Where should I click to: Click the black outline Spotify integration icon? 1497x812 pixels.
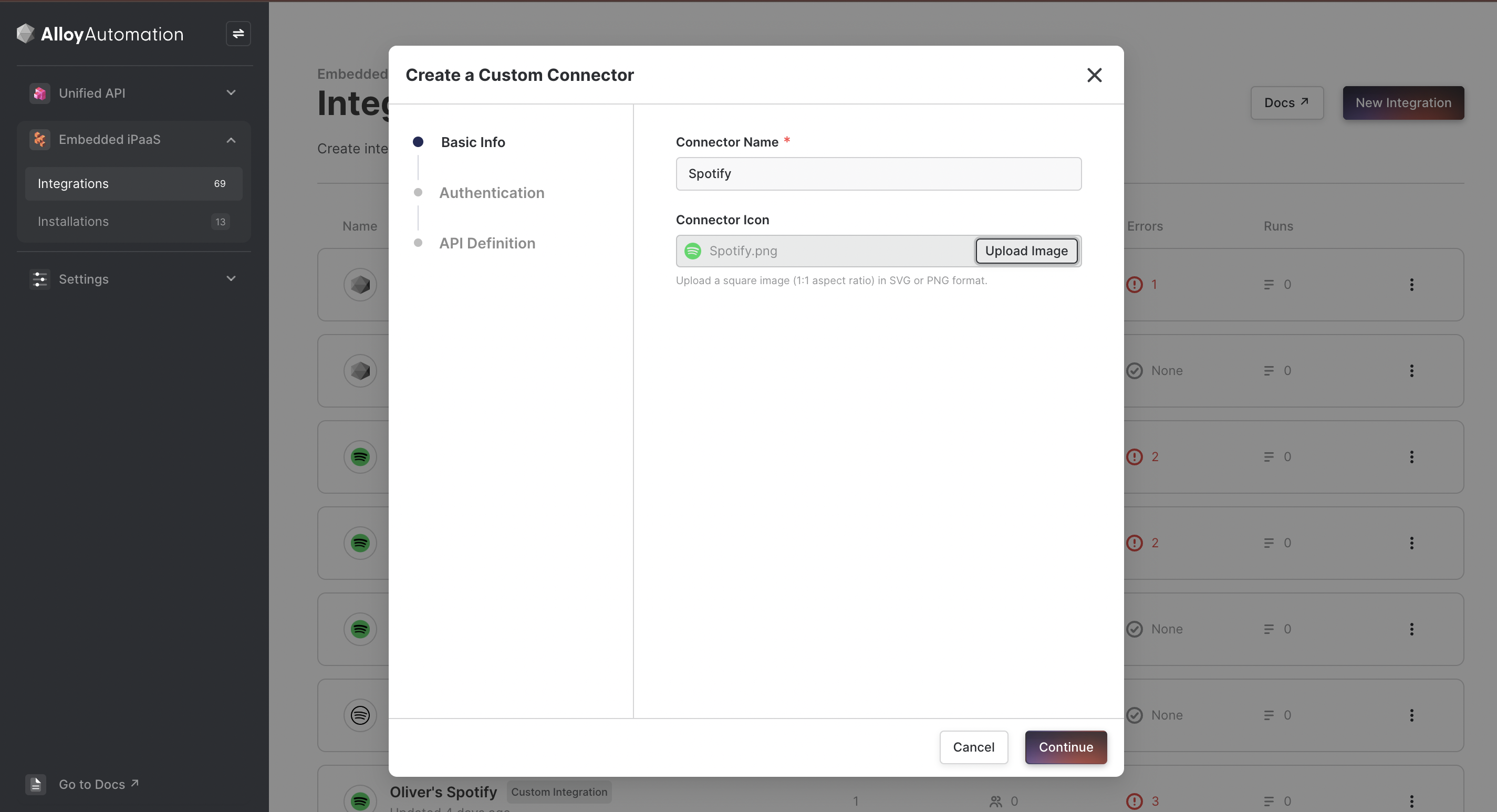click(x=360, y=715)
